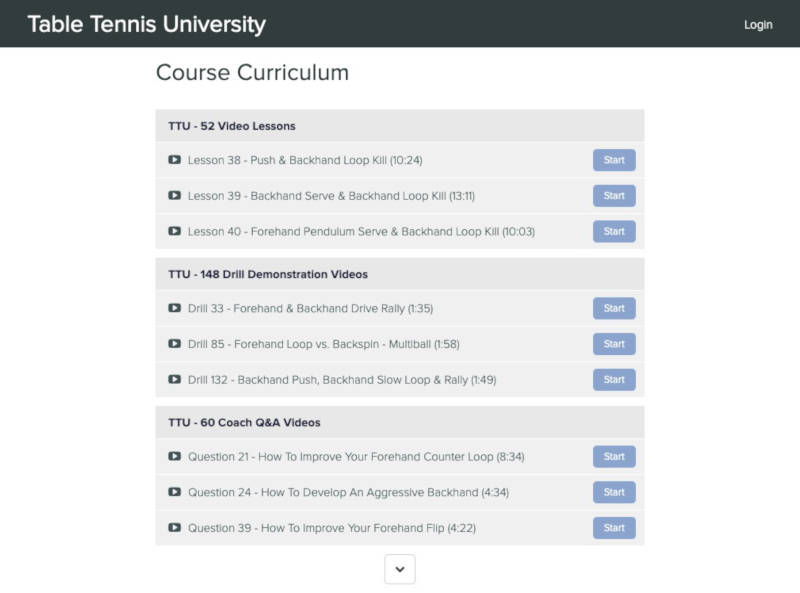
Task: Expand more curriculum using the chevron button
Action: (400, 569)
